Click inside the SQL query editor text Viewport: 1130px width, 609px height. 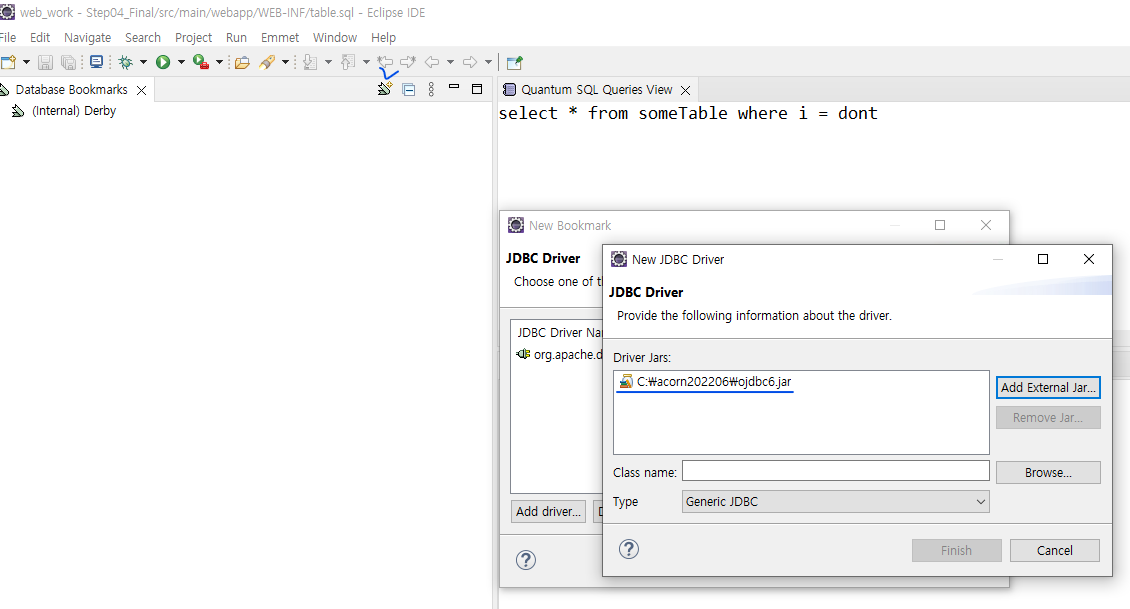click(x=688, y=113)
